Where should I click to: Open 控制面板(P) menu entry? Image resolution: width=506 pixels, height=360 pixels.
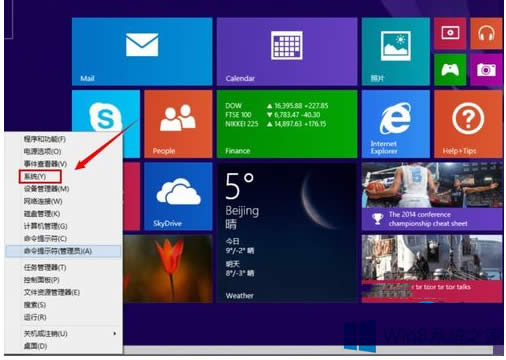pyautogui.click(x=63, y=280)
